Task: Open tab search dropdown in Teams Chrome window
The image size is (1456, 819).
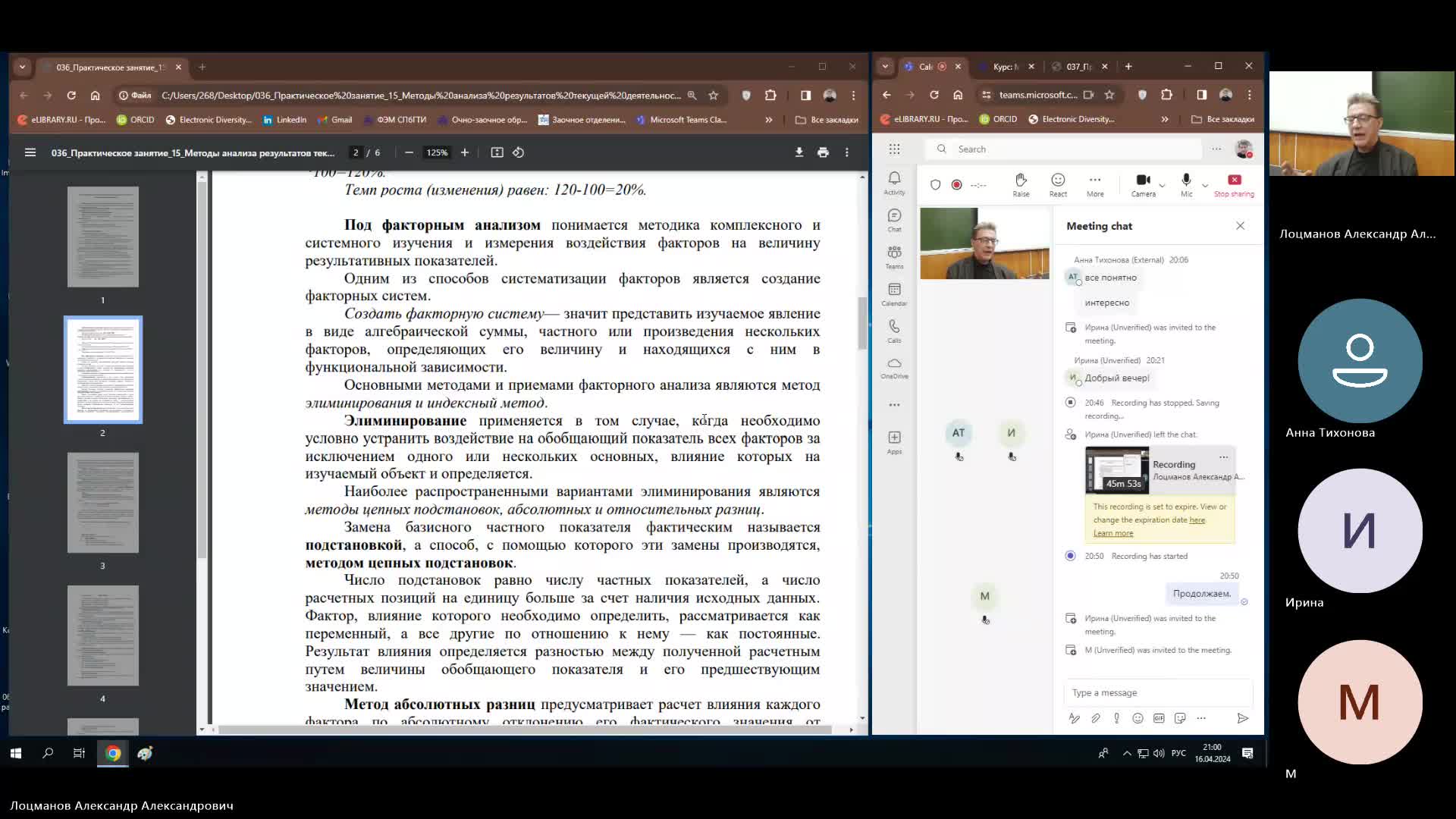Action: point(885,66)
